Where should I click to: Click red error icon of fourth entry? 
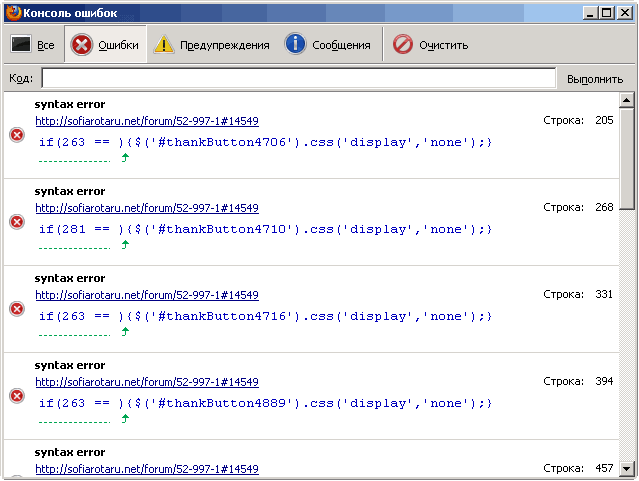[x=17, y=396]
